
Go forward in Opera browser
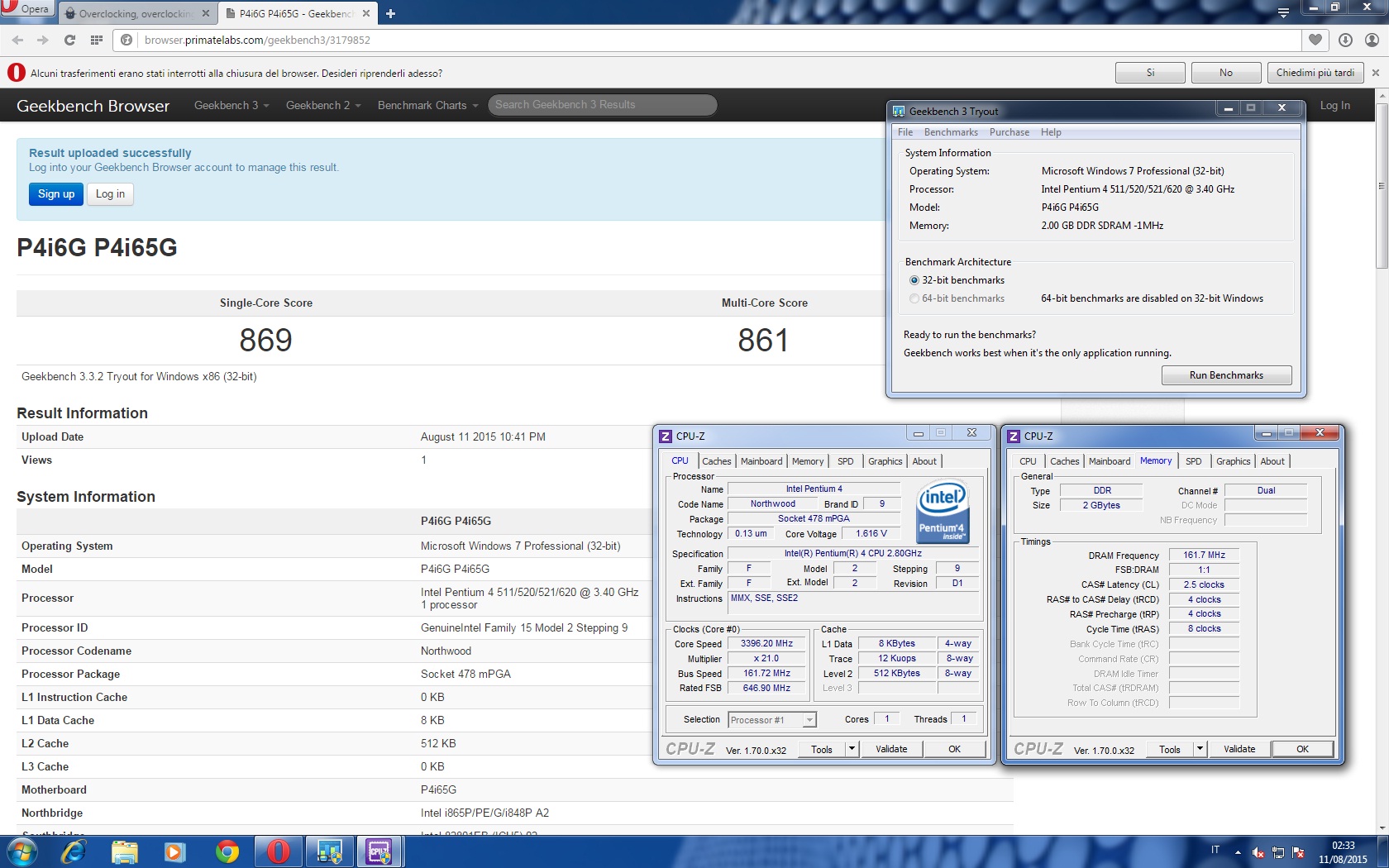coord(43,40)
